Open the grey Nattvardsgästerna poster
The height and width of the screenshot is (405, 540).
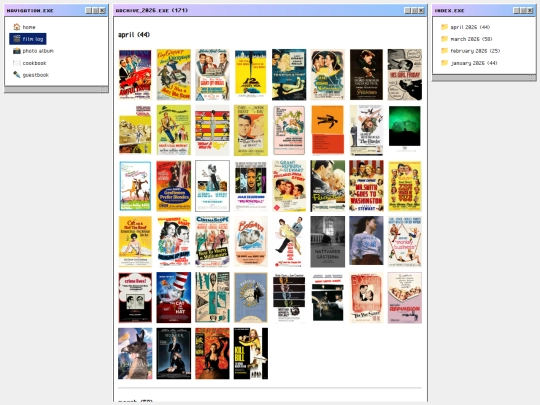click(328, 242)
